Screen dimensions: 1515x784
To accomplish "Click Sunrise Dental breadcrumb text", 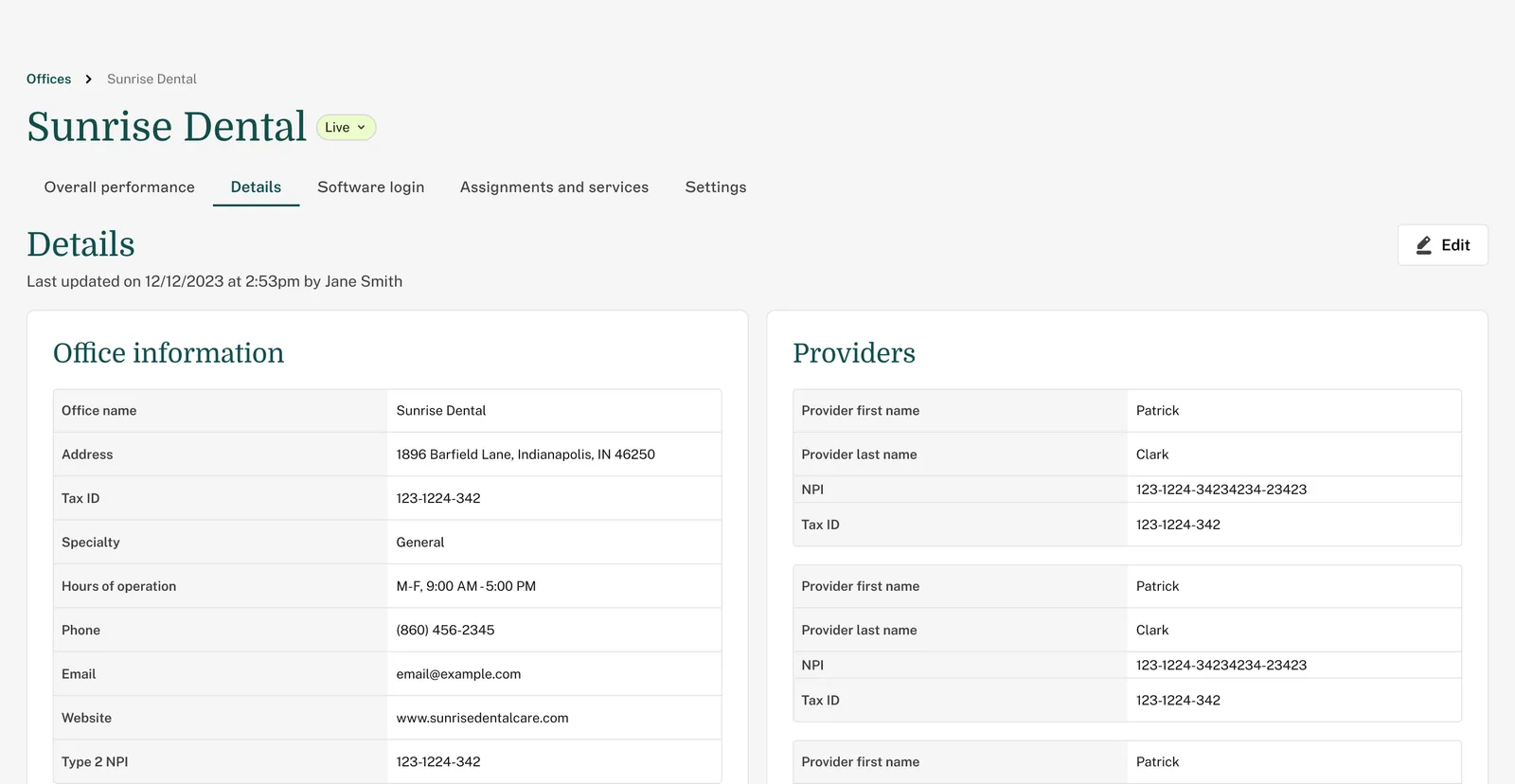I will pos(151,80).
